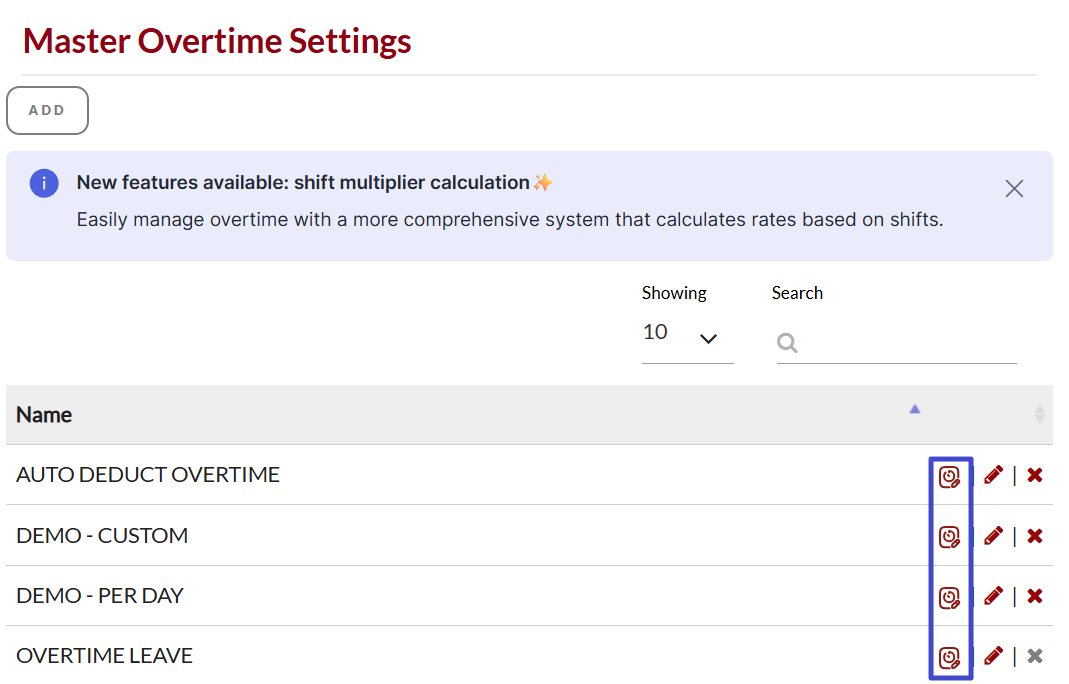Screen dimensions: 1069x684
Task: Open overtime multiplier settings for DEMO - CUSTOM
Action: [x=949, y=537]
